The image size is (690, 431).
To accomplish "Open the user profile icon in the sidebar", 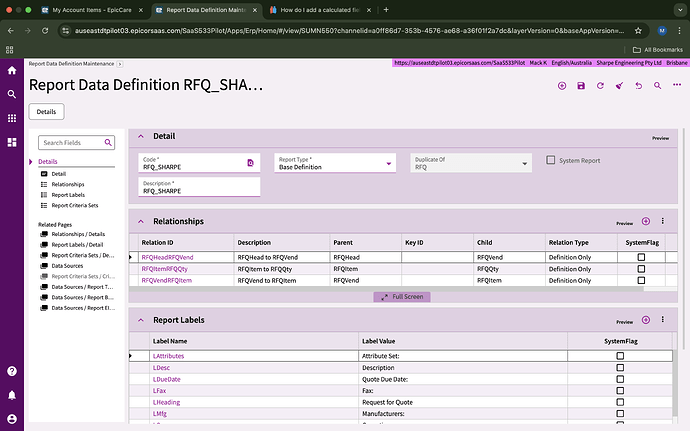I will click(x=12, y=419).
